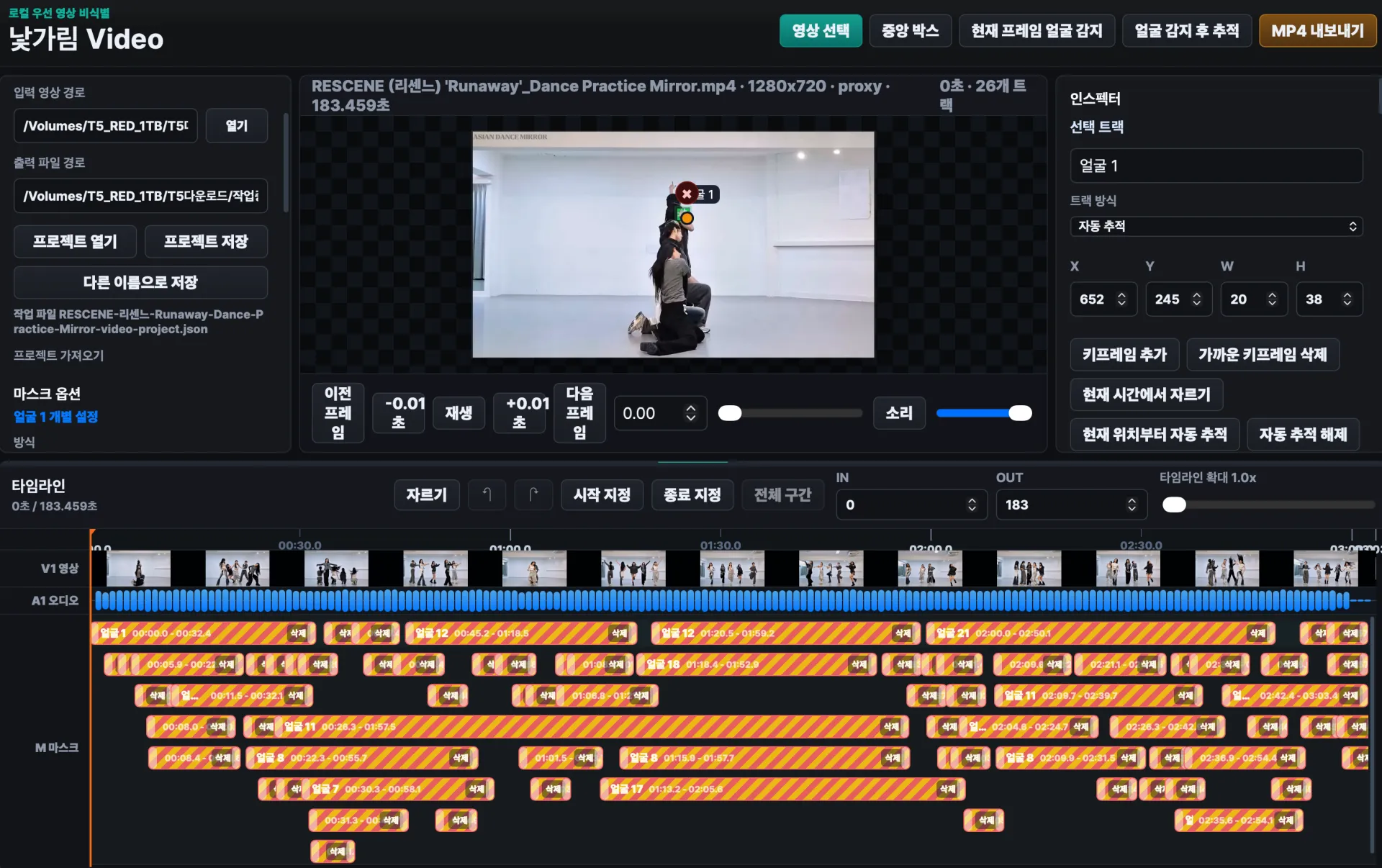Click the 입력 영상 경로 path field
Viewport: 1382px width, 868px height.
click(x=105, y=126)
